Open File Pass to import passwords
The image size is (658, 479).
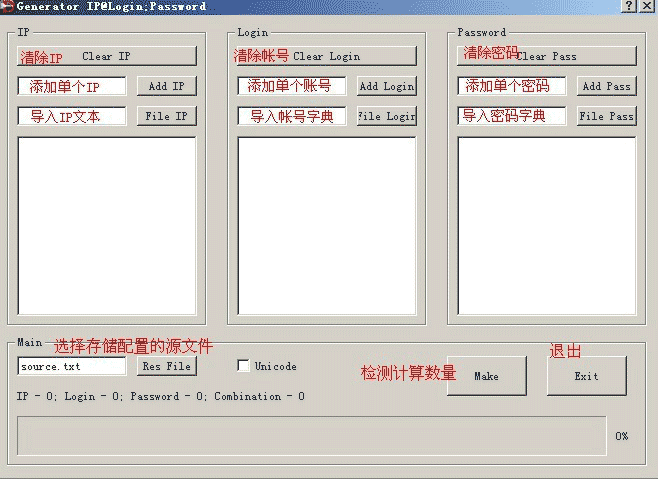coord(606,116)
